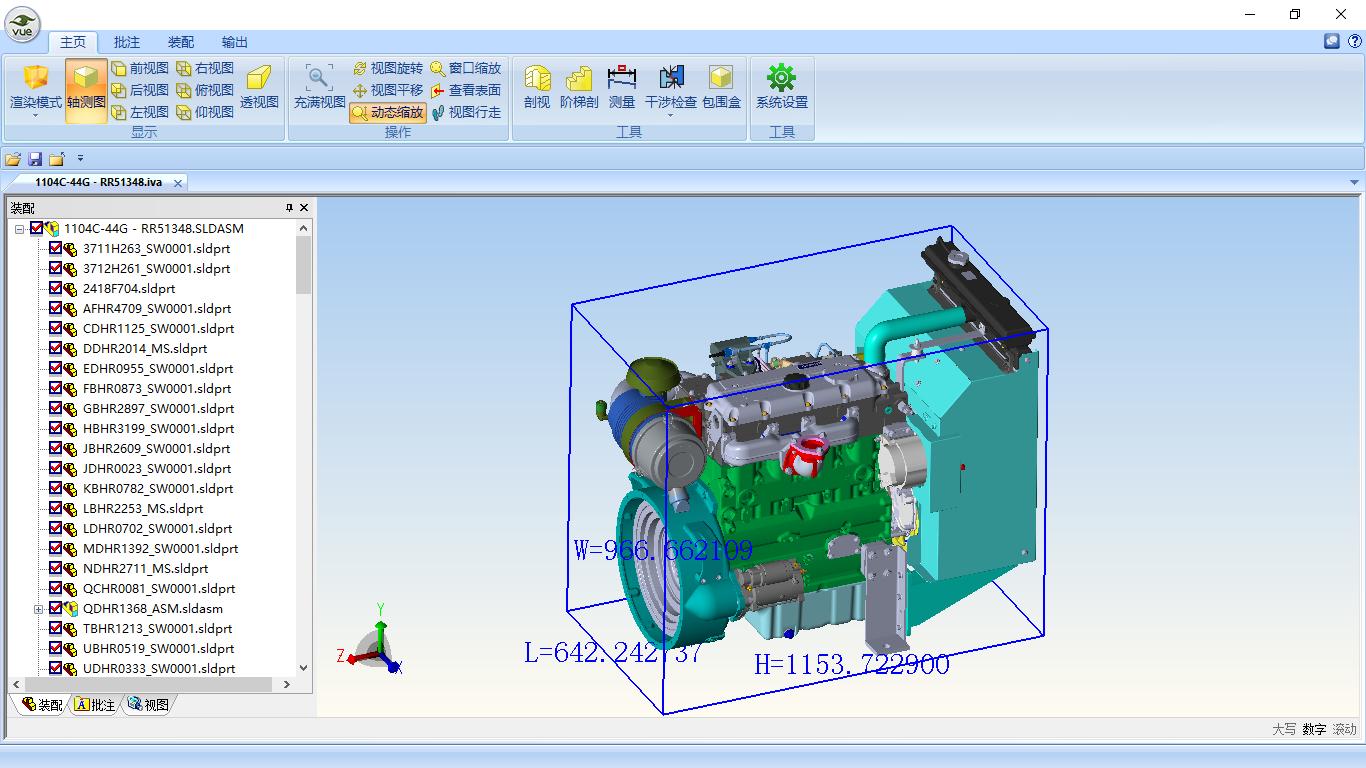The width and height of the screenshot is (1366, 768).
Task: Select tree item NDHR2711_MS.sldprt
Action: tap(145, 568)
